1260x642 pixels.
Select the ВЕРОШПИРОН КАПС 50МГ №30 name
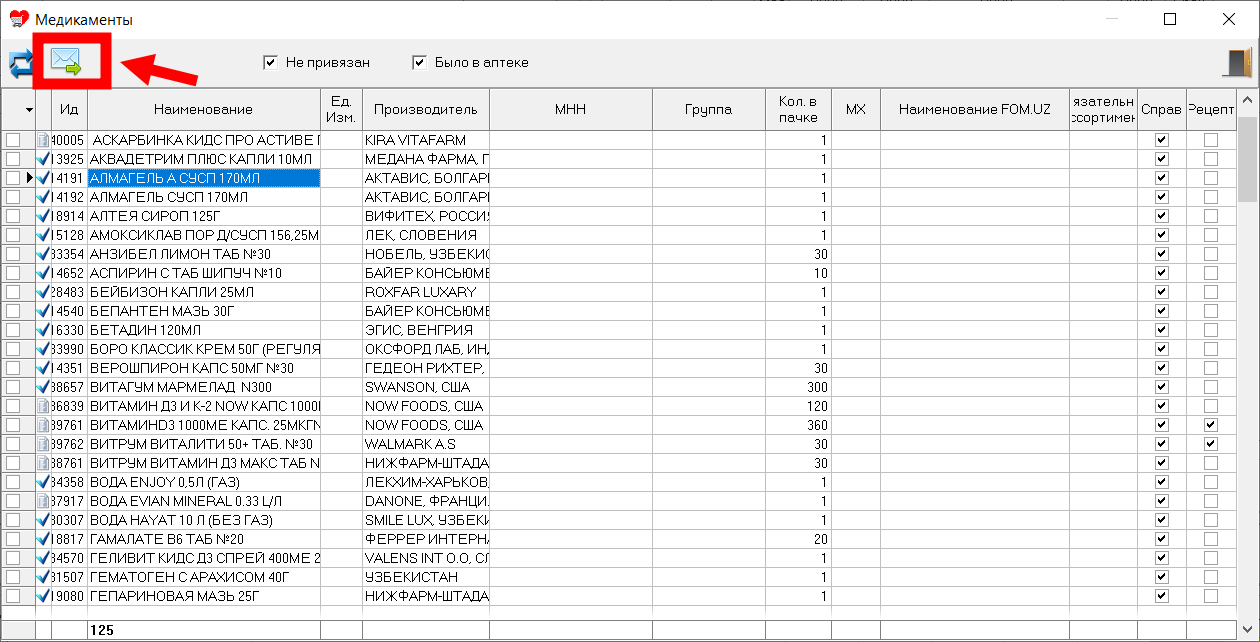pos(204,368)
